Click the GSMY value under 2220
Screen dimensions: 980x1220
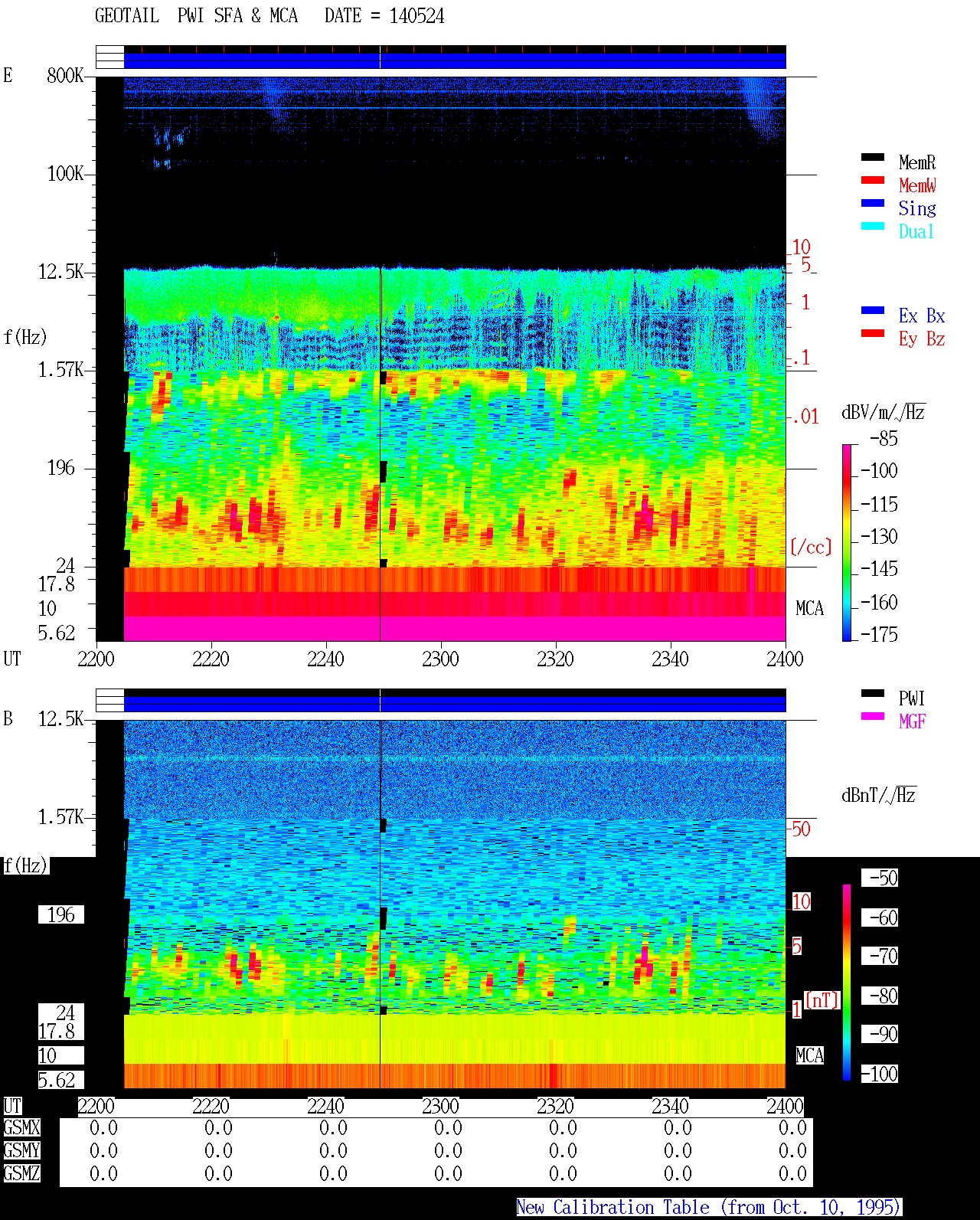click(x=218, y=1150)
